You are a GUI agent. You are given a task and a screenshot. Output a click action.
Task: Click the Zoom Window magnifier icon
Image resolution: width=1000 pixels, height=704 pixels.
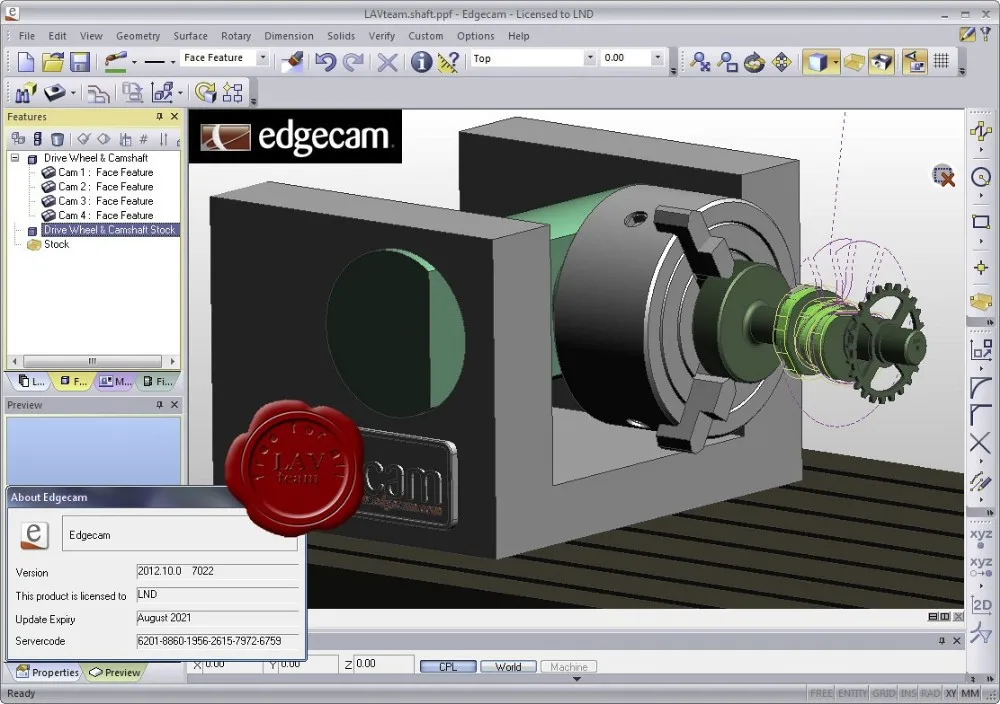click(727, 62)
